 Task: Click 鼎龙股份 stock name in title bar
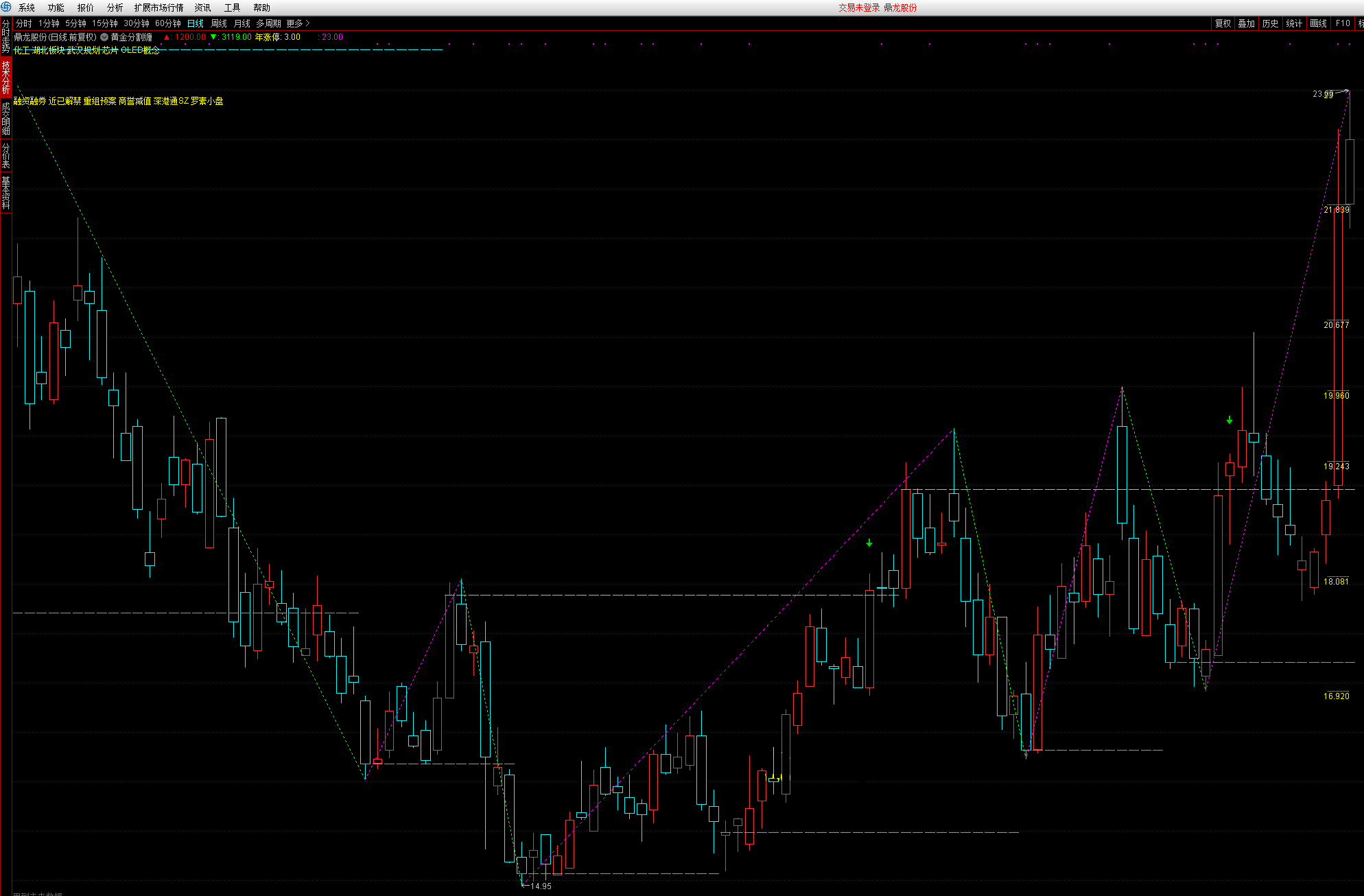coord(900,8)
